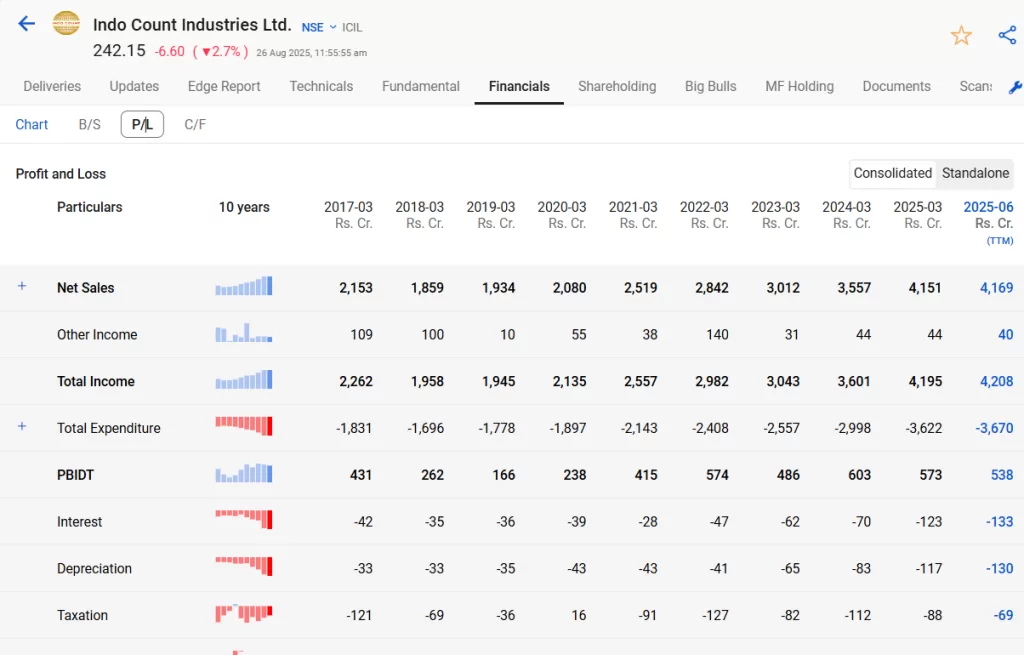Open the Technicals tab

click(x=321, y=86)
